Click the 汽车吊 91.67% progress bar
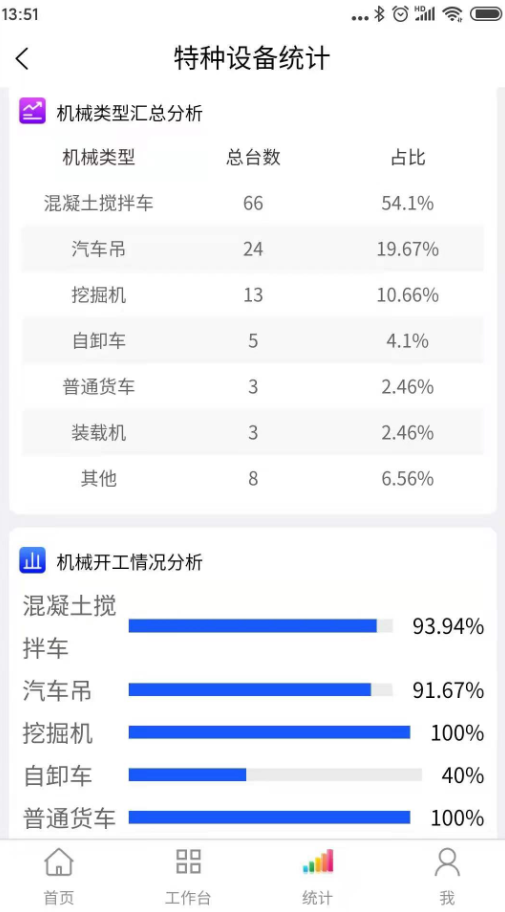Screen dimensions: 505x912 [261, 689]
